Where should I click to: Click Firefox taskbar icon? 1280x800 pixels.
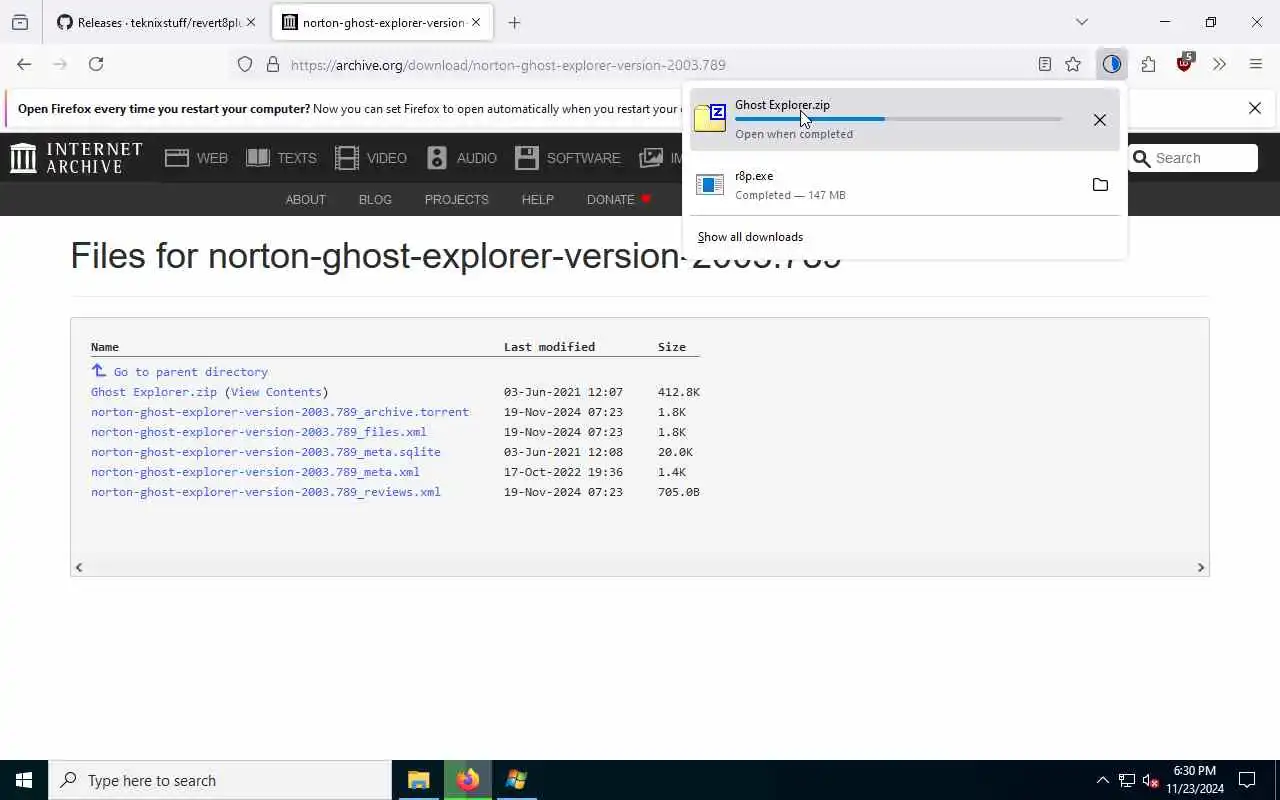(x=467, y=780)
